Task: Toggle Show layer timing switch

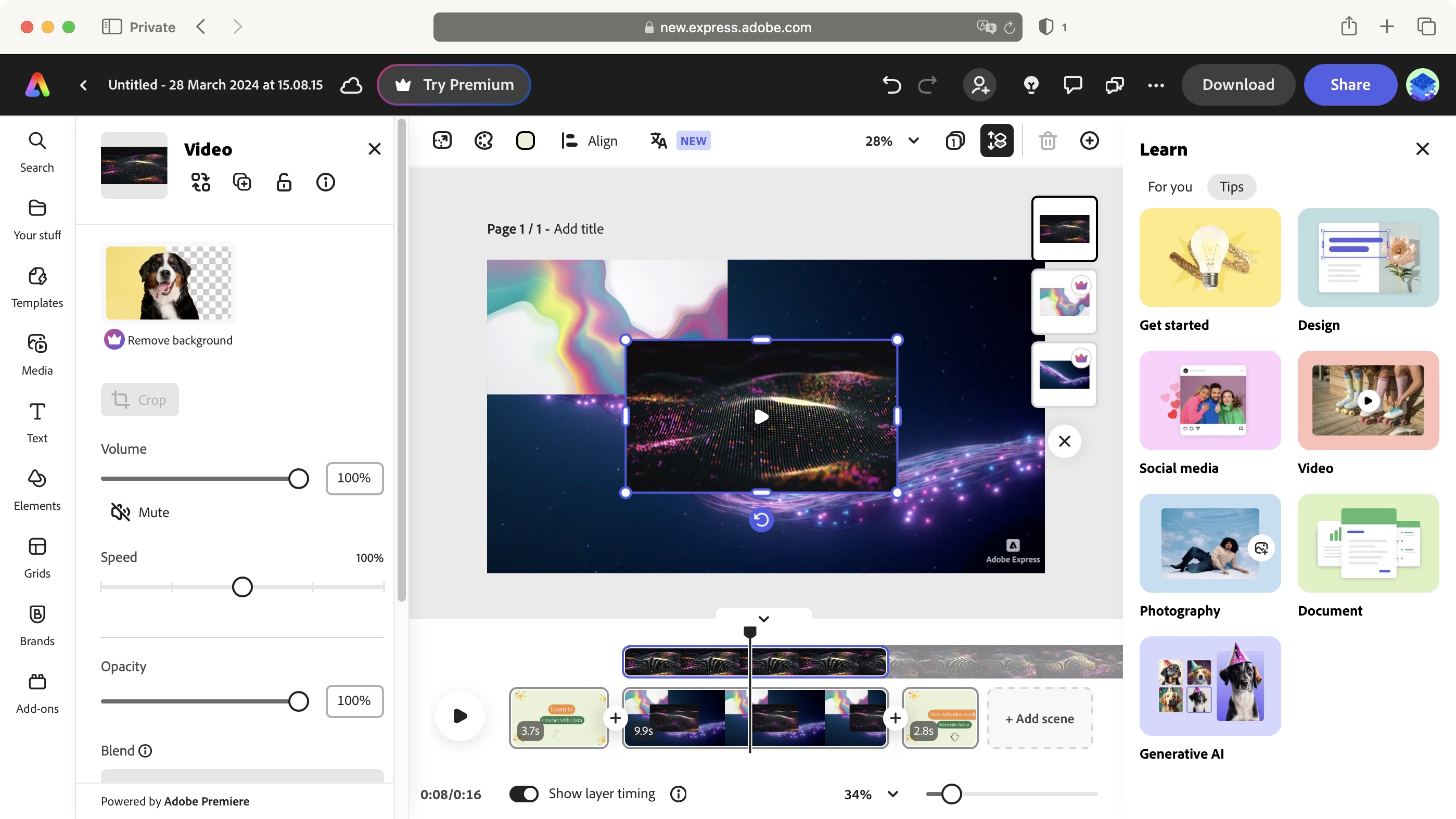Action: click(x=523, y=793)
